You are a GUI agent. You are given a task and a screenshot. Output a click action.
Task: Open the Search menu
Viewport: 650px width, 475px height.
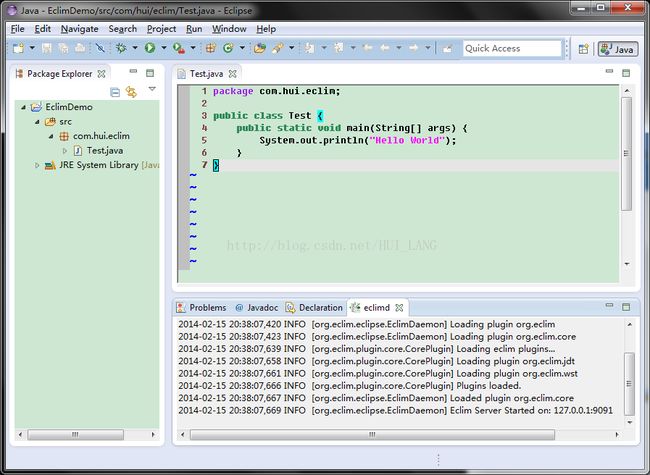click(x=123, y=29)
